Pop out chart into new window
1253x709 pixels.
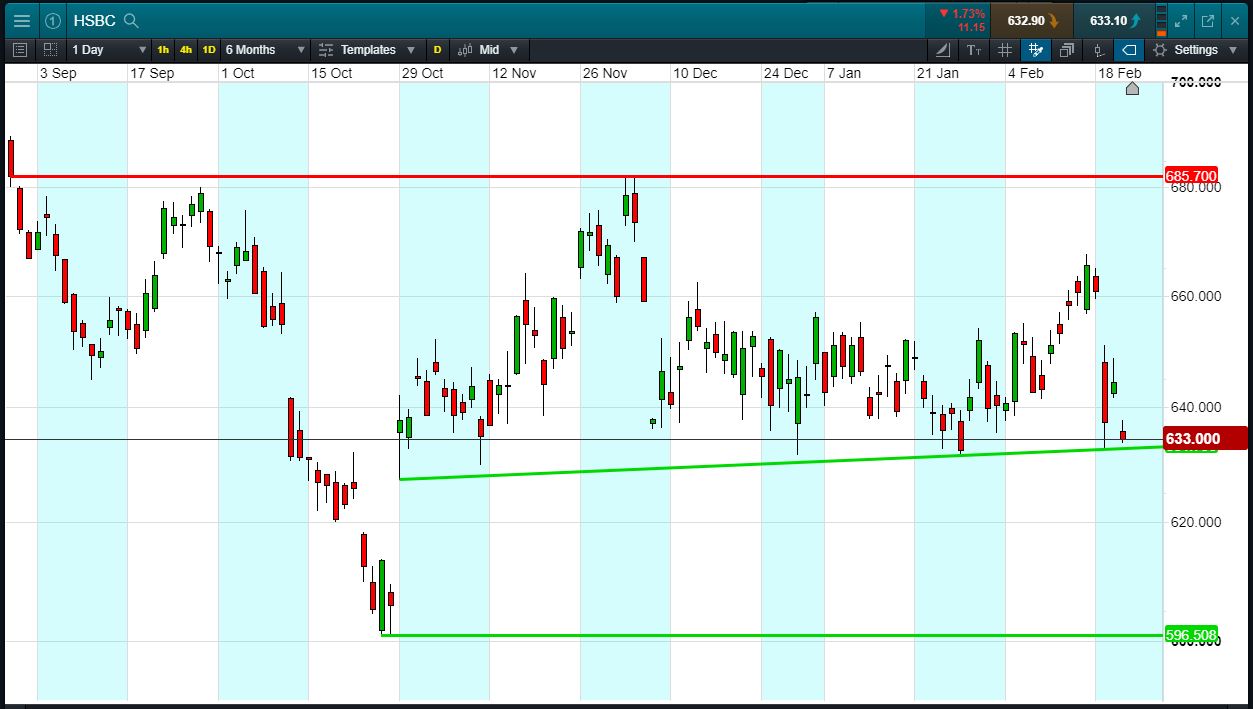pos(1208,20)
